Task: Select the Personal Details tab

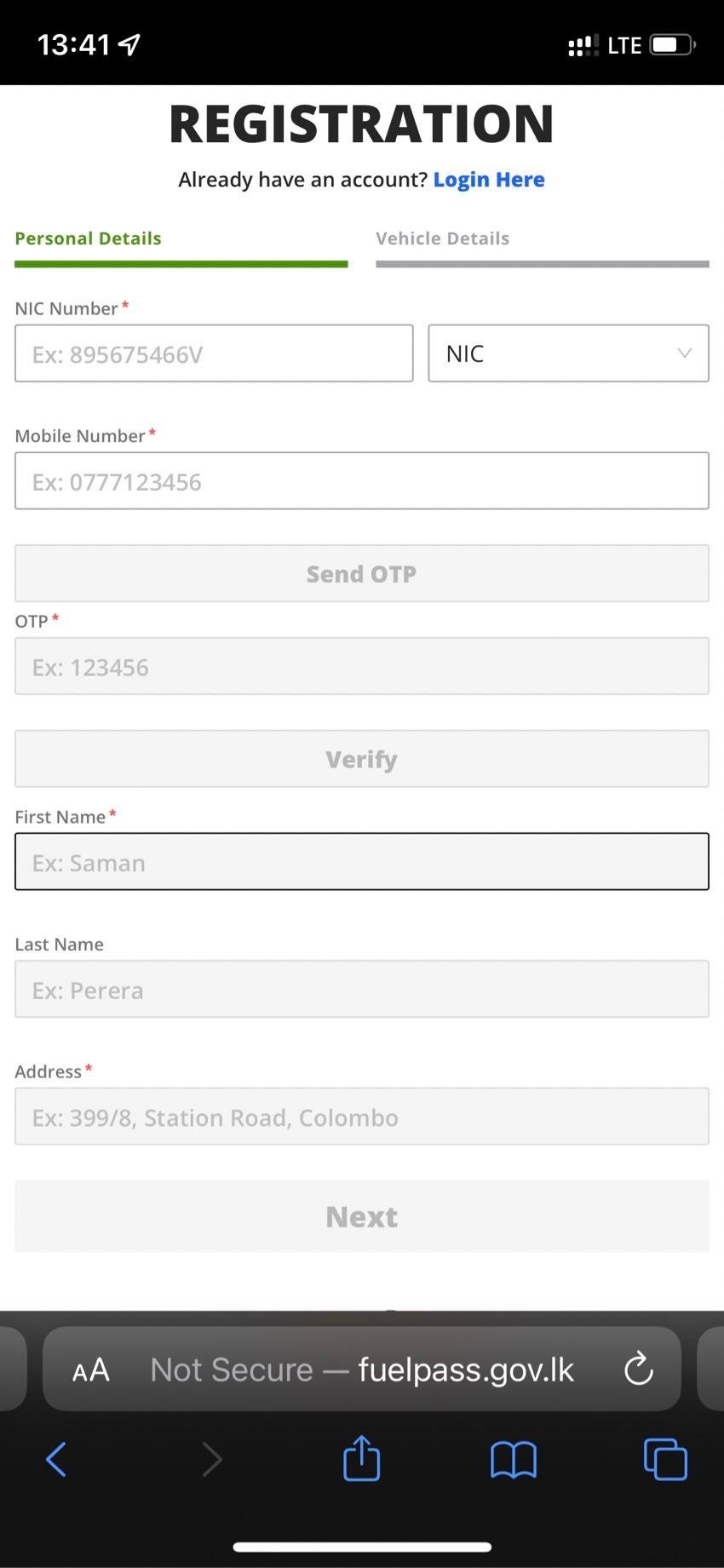Action: pyautogui.click(x=88, y=238)
